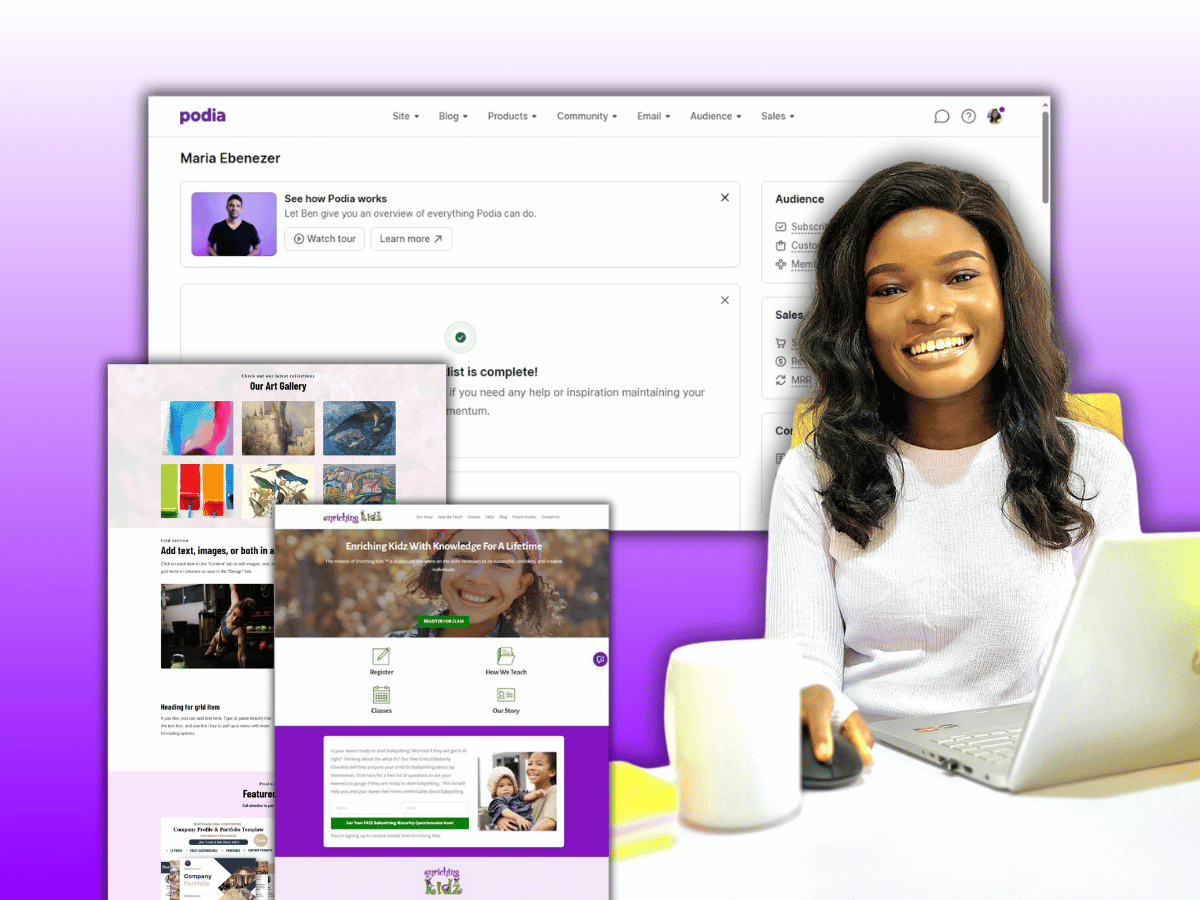This screenshot has width=1200, height=900.
Task: Expand the Site dropdown menu
Action: pos(406,116)
